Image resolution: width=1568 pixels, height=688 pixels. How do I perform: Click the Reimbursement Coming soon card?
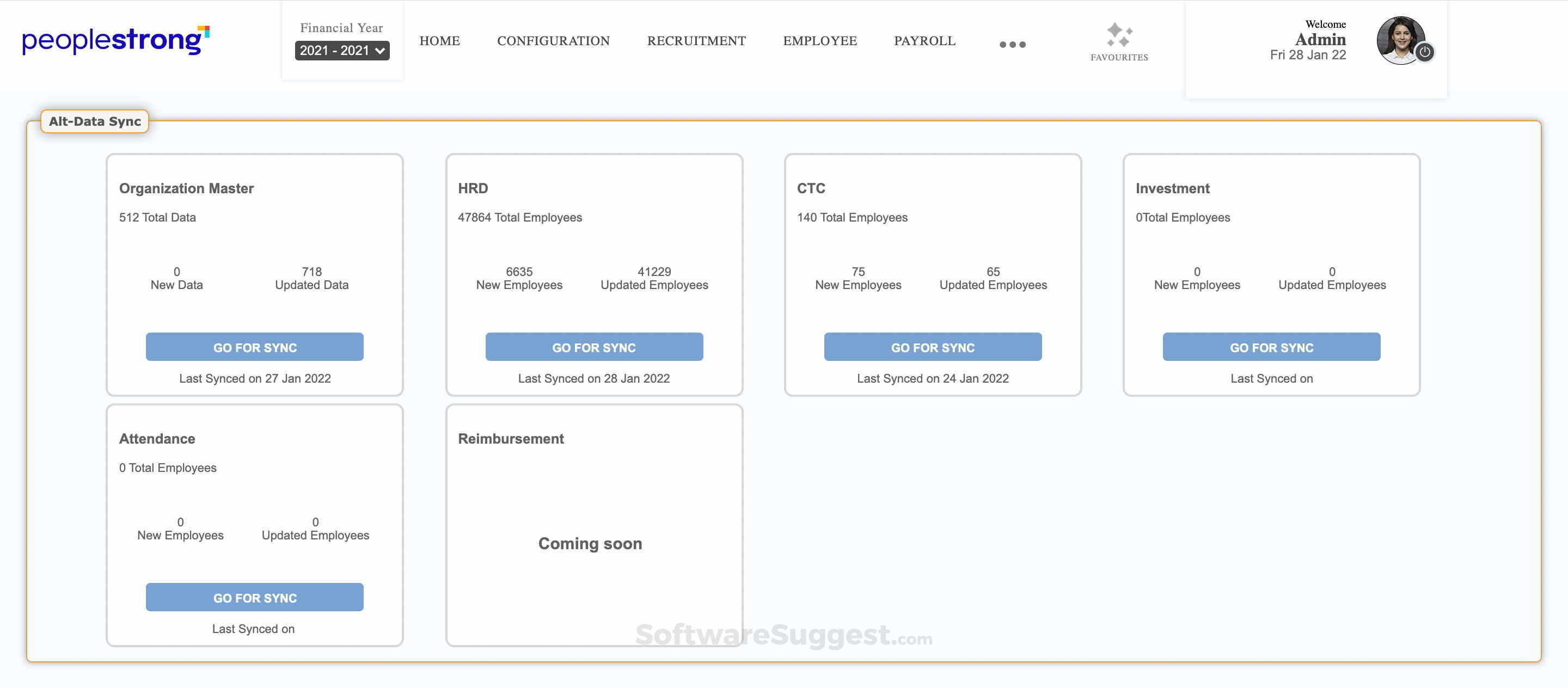[589, 543]
